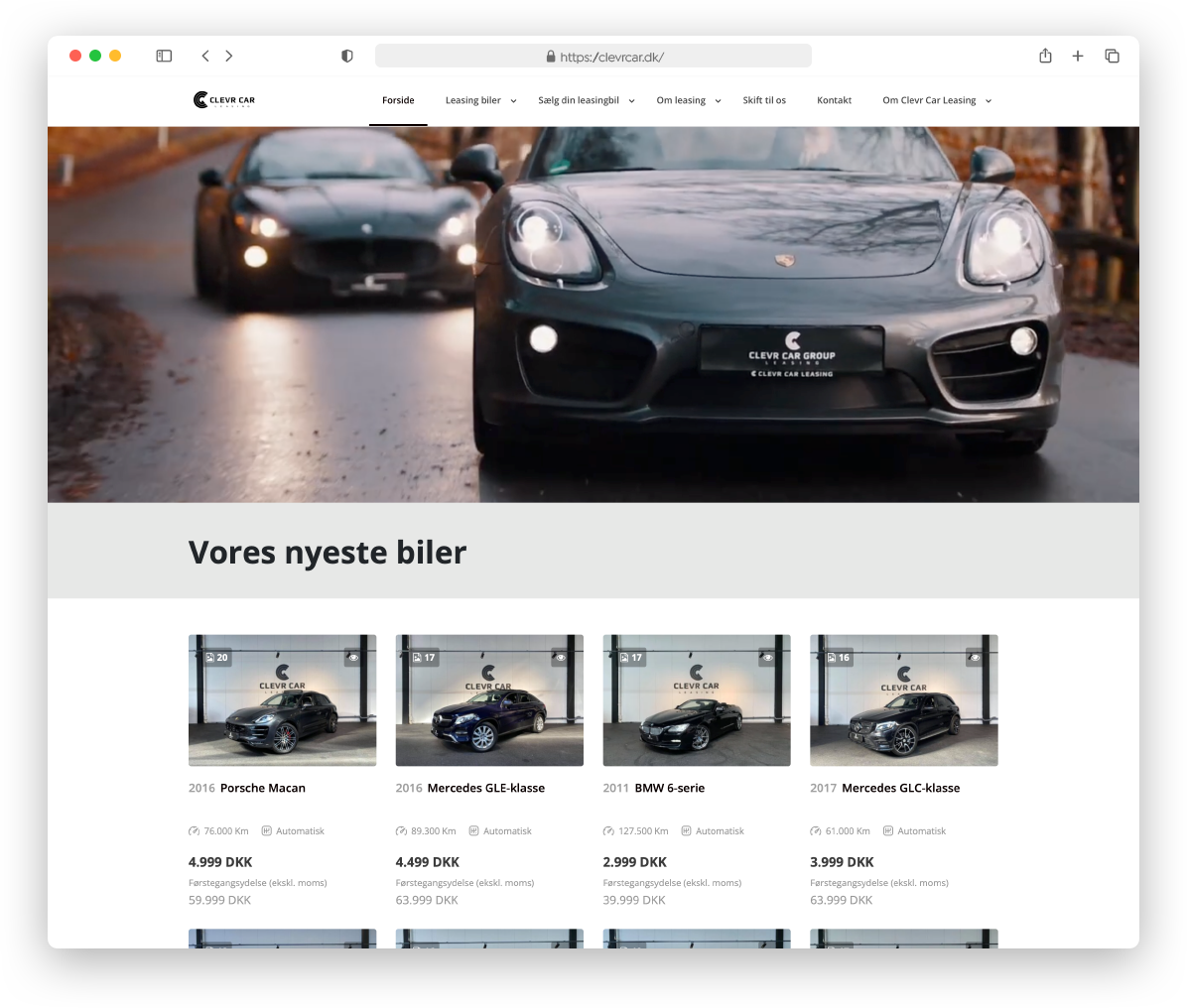The image size is (1187, 1008).
Task: Expand chevron next to Om Clevr Car Leasing
Action: [x=988, y=101]
